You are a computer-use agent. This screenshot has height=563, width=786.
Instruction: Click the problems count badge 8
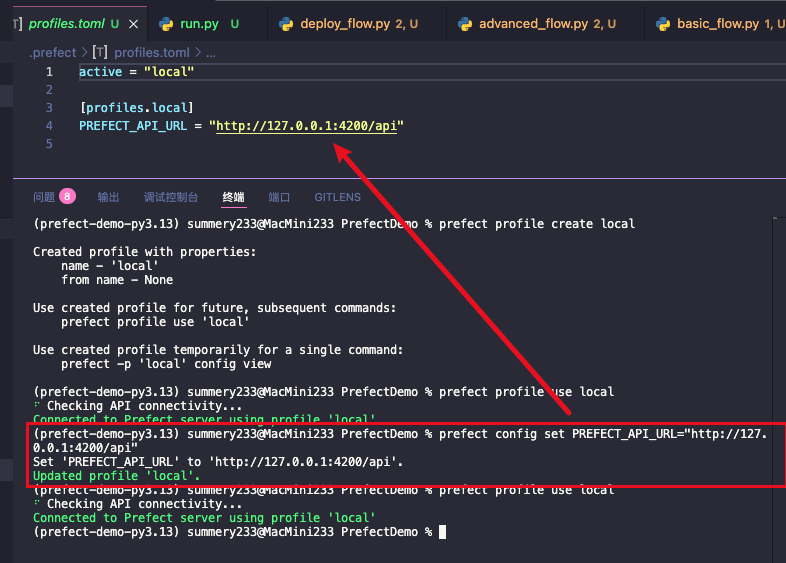click(x=67, y=196)
